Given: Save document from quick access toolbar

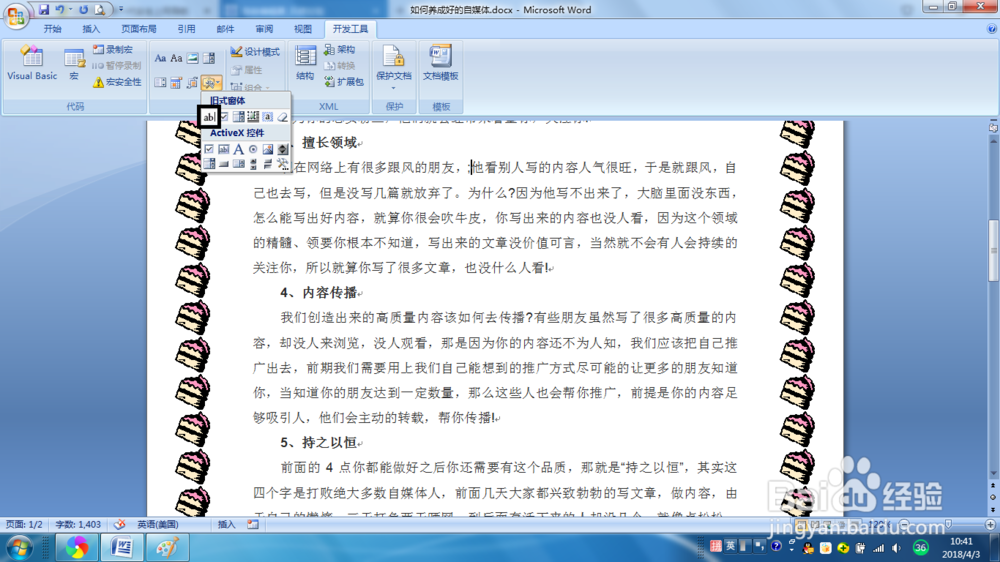Looking at the screenshot, I should [43, 10].
